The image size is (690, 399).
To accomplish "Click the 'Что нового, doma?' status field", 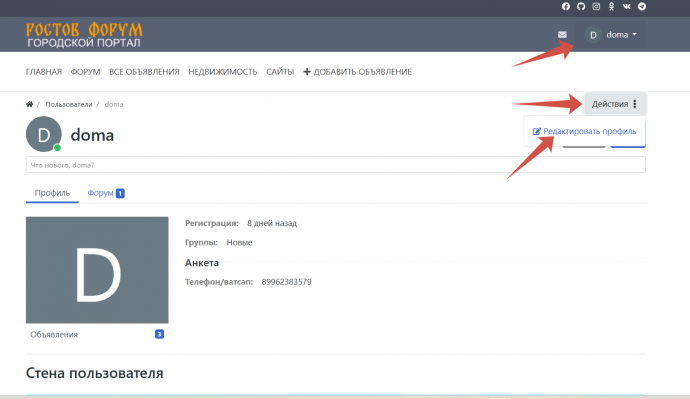I will 336,165.
